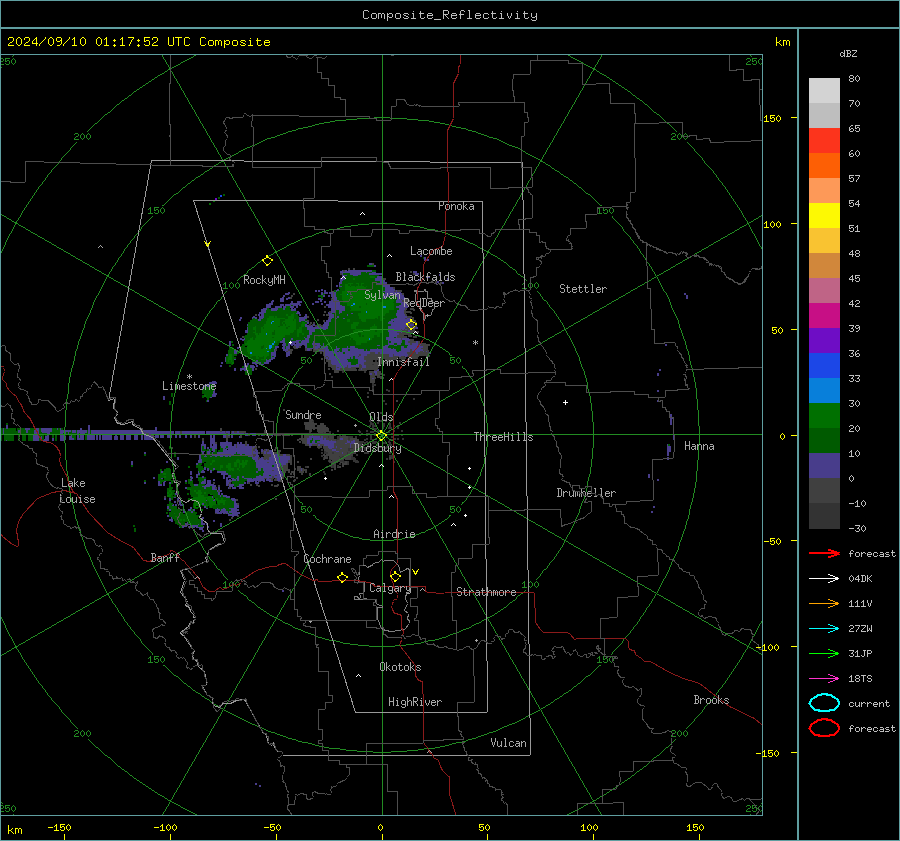Click the Airdrie city label
This screenshot has height=841, width=900.
[394, 534]
